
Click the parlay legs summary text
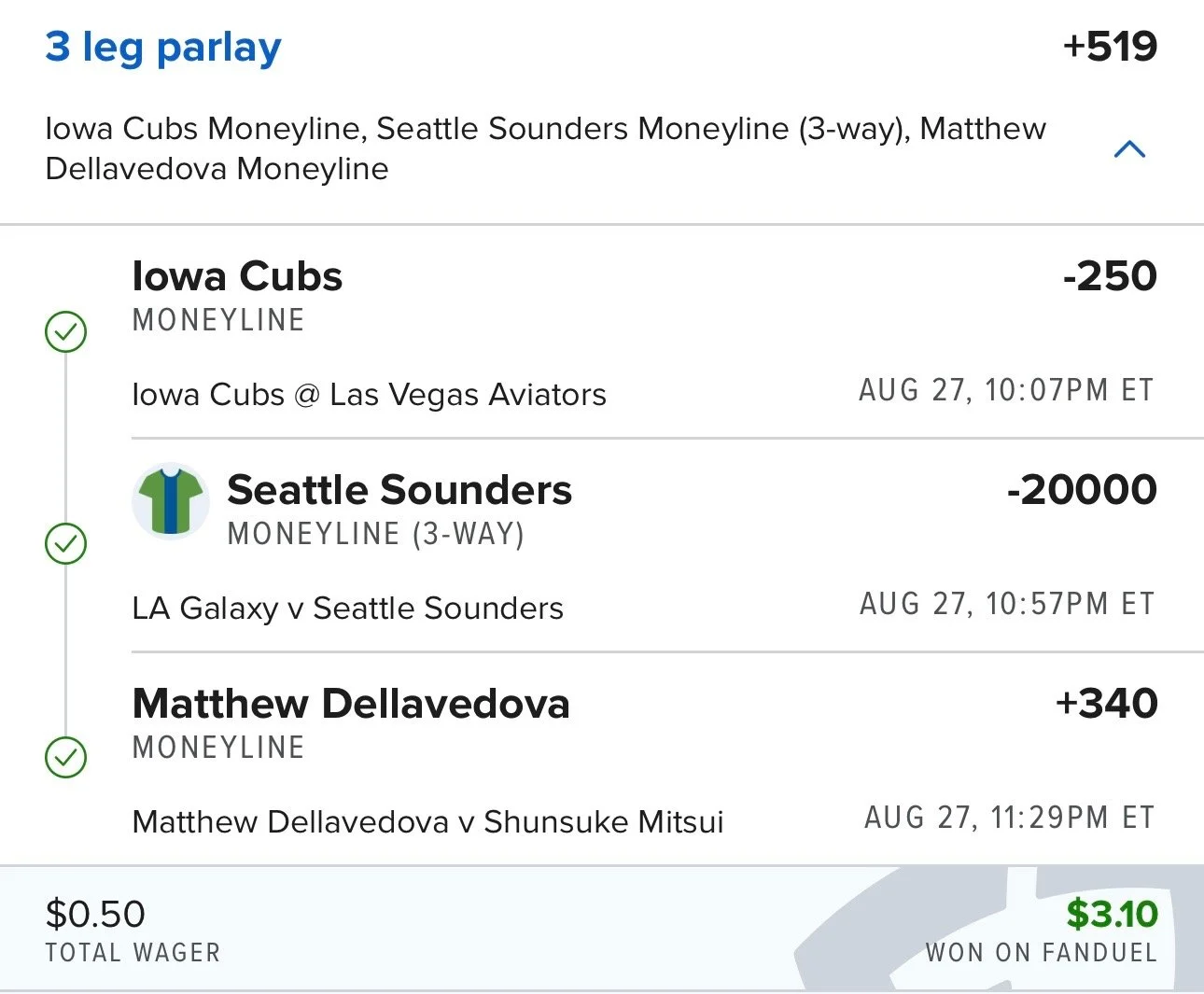click(545, 148)
